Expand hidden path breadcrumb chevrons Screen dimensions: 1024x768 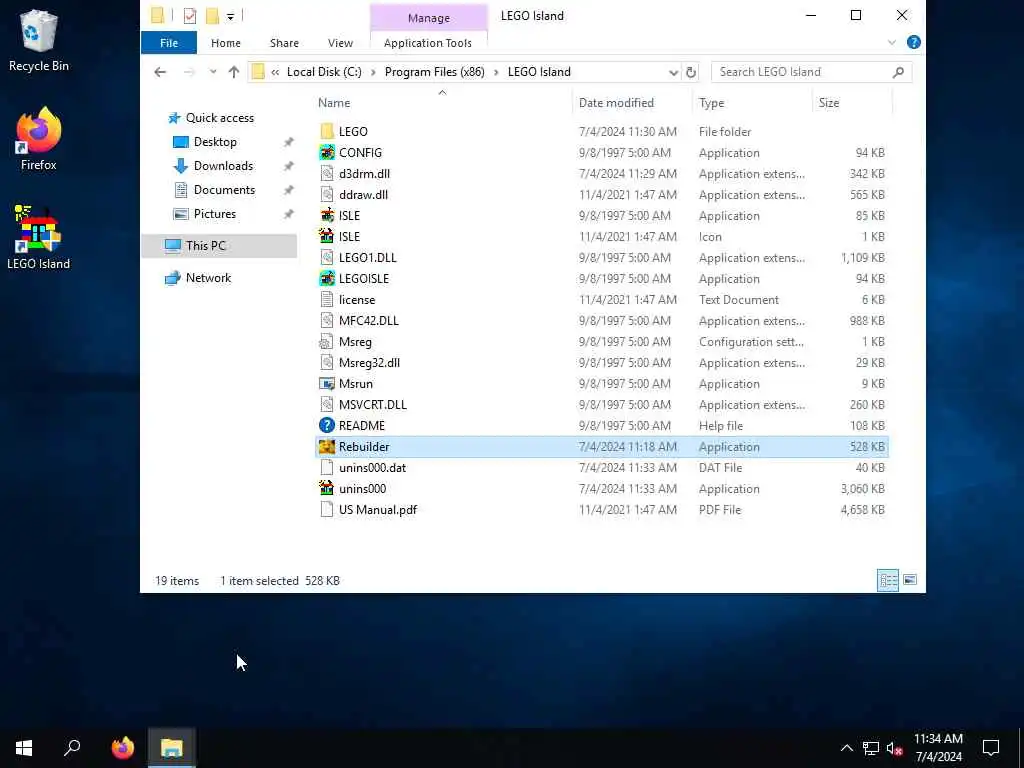coord(275,72)
